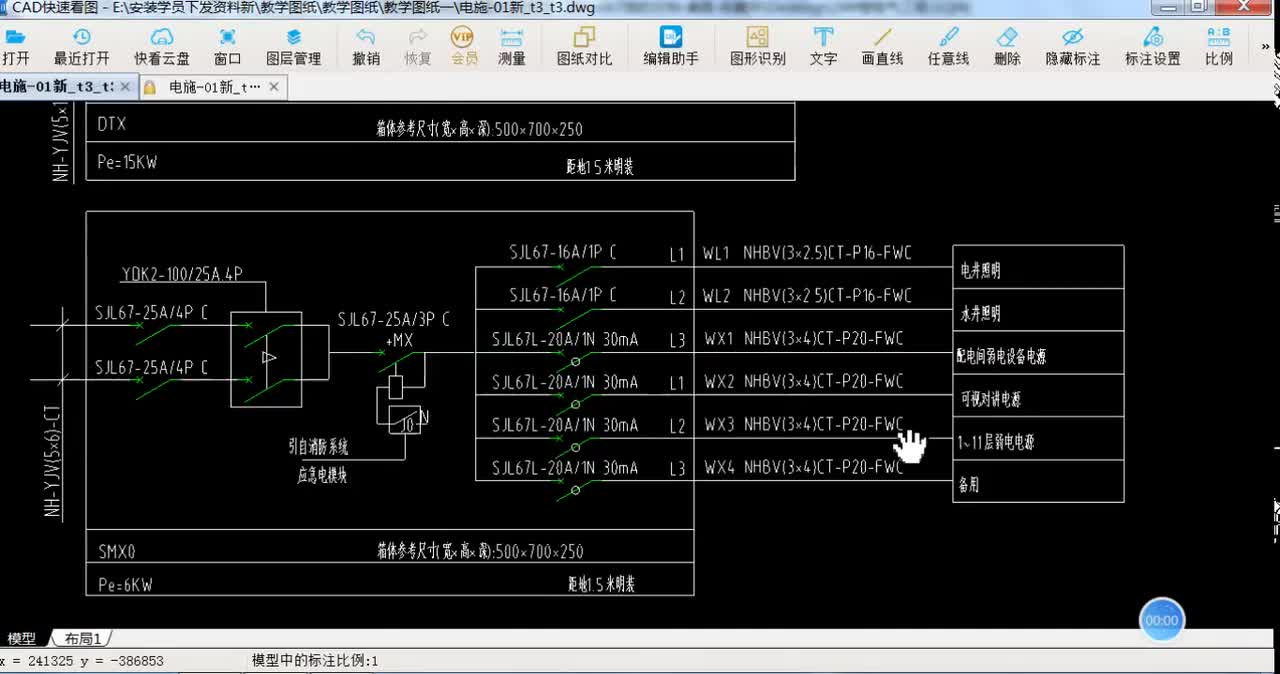
Task: Click the Pe=15KW label
Action: coord(127,161)
